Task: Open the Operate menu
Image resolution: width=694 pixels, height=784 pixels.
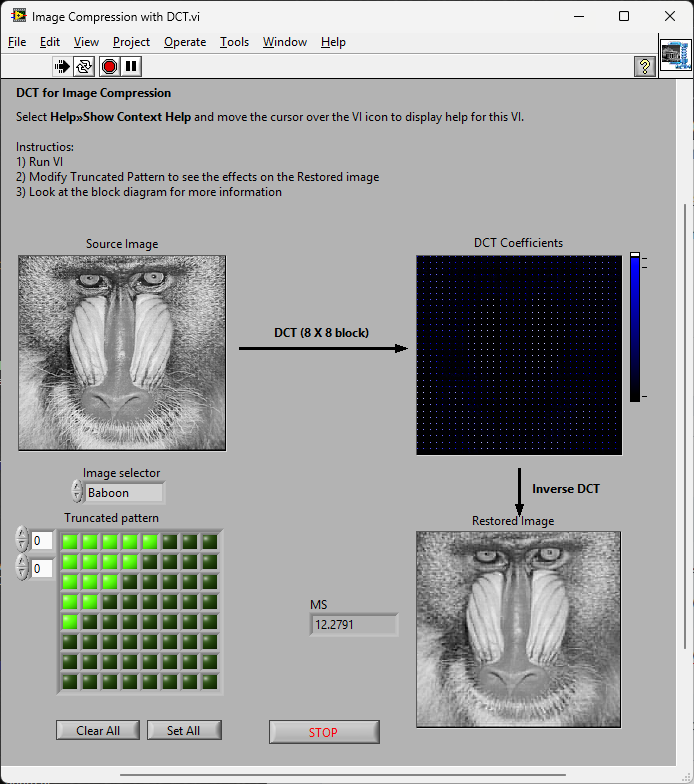Action: pyautogui.click(x=185, y=42)
